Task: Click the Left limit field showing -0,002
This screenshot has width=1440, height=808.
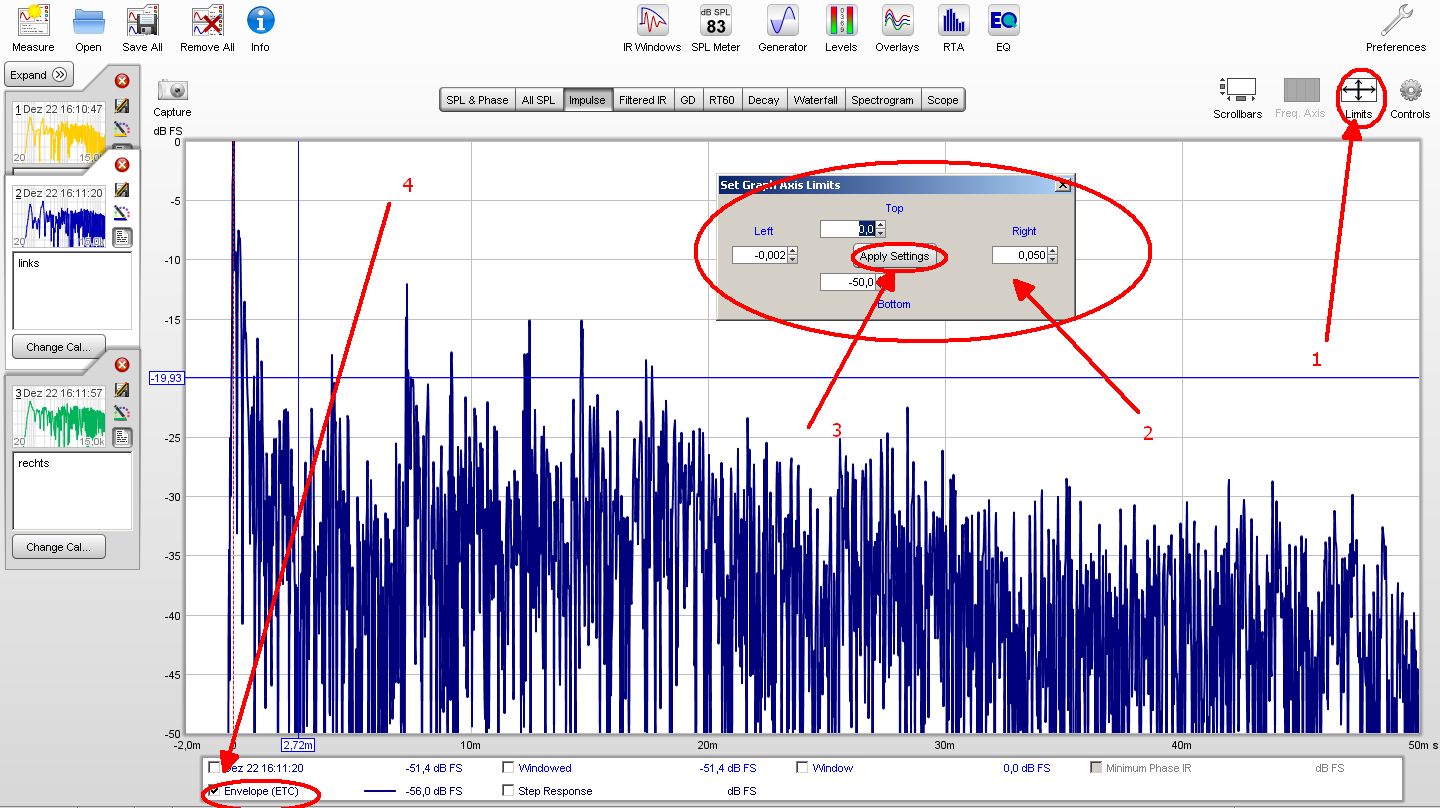Action: (x=760, y=255)
